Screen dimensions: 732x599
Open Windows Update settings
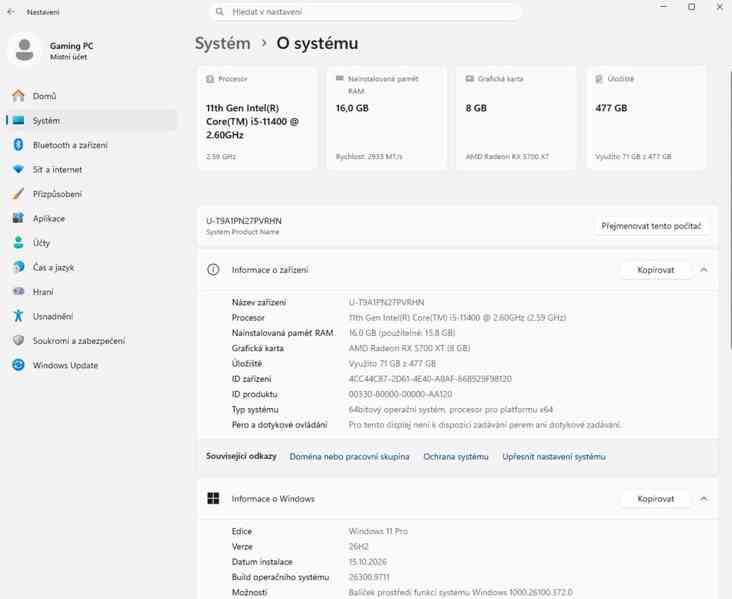coord(92,365)
